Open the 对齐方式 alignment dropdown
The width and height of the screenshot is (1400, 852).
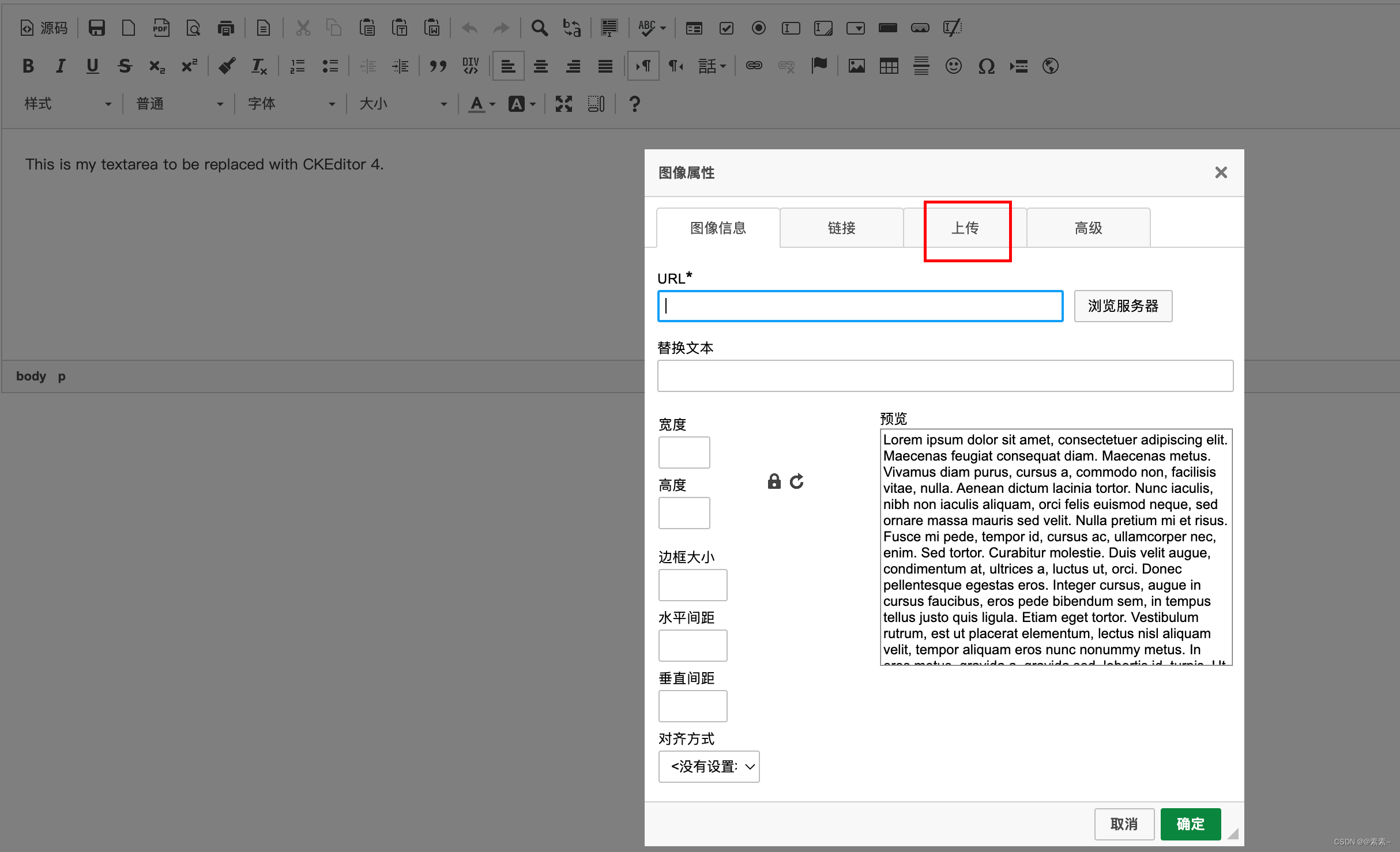[709, 767]
